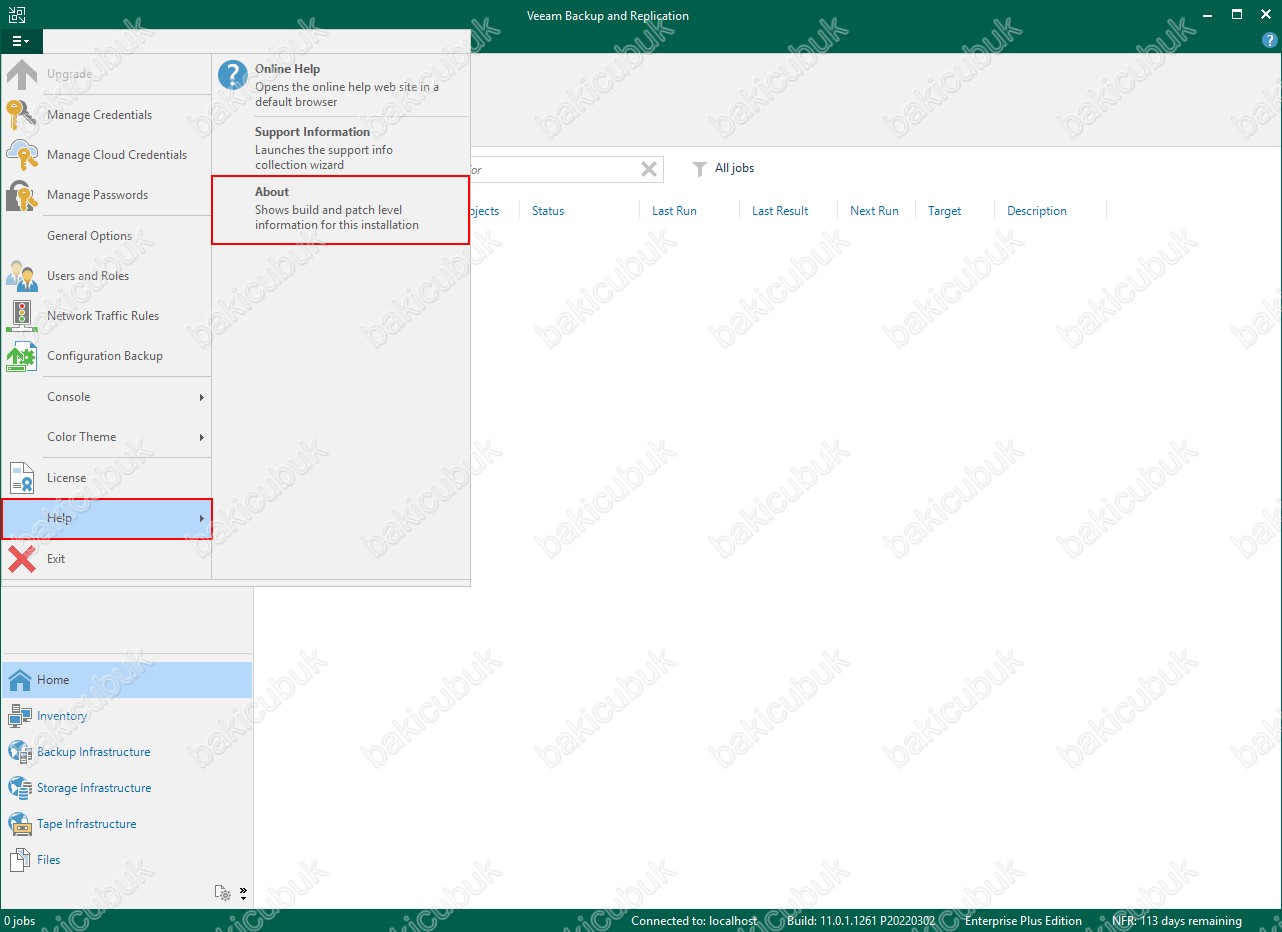1282x932 pixels.
Task: Click the Network Traffic Rules traffic-light icon
Action: point(22,316)
